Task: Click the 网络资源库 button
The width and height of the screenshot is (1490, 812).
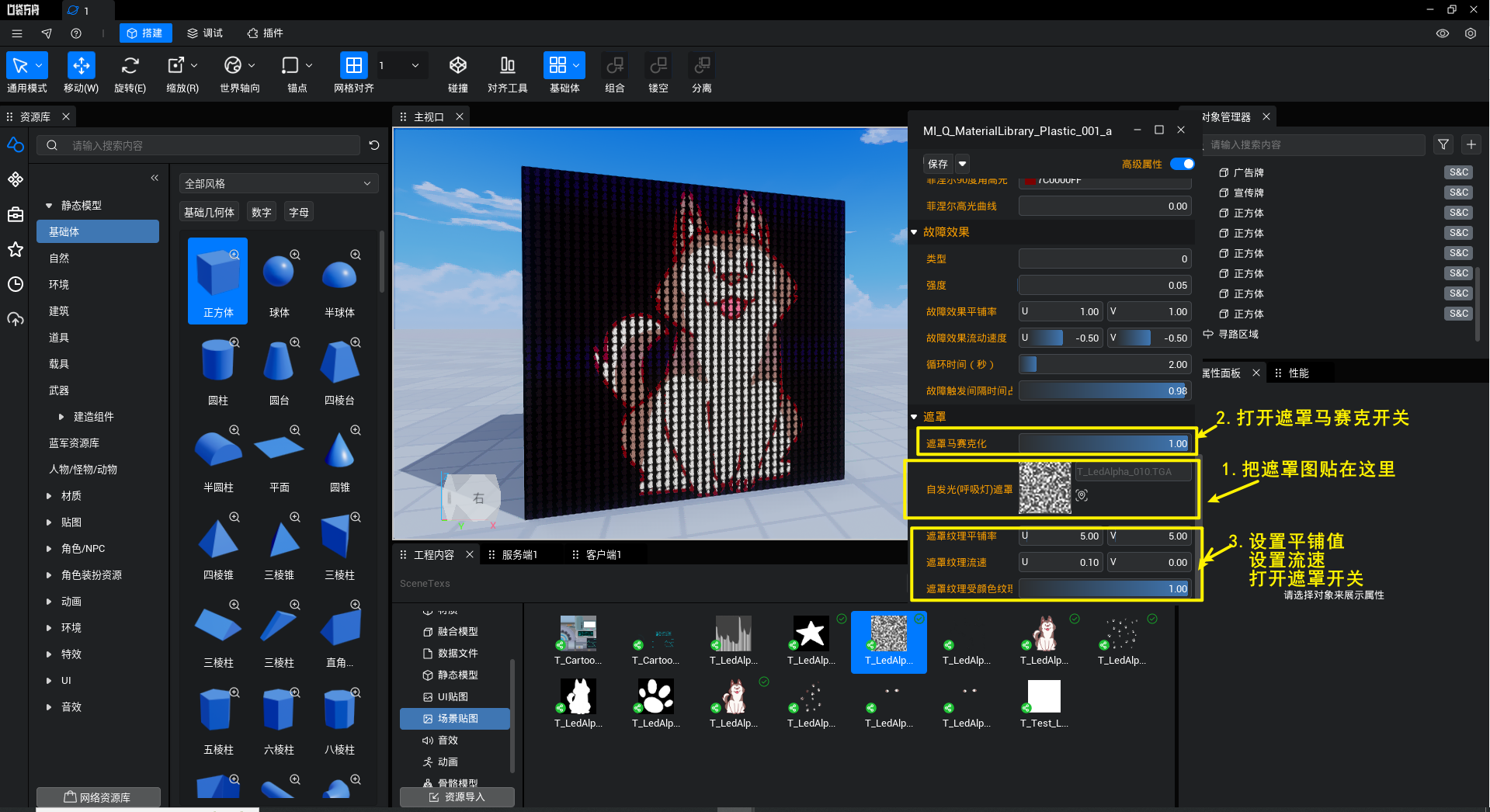Action: point(98,797)
